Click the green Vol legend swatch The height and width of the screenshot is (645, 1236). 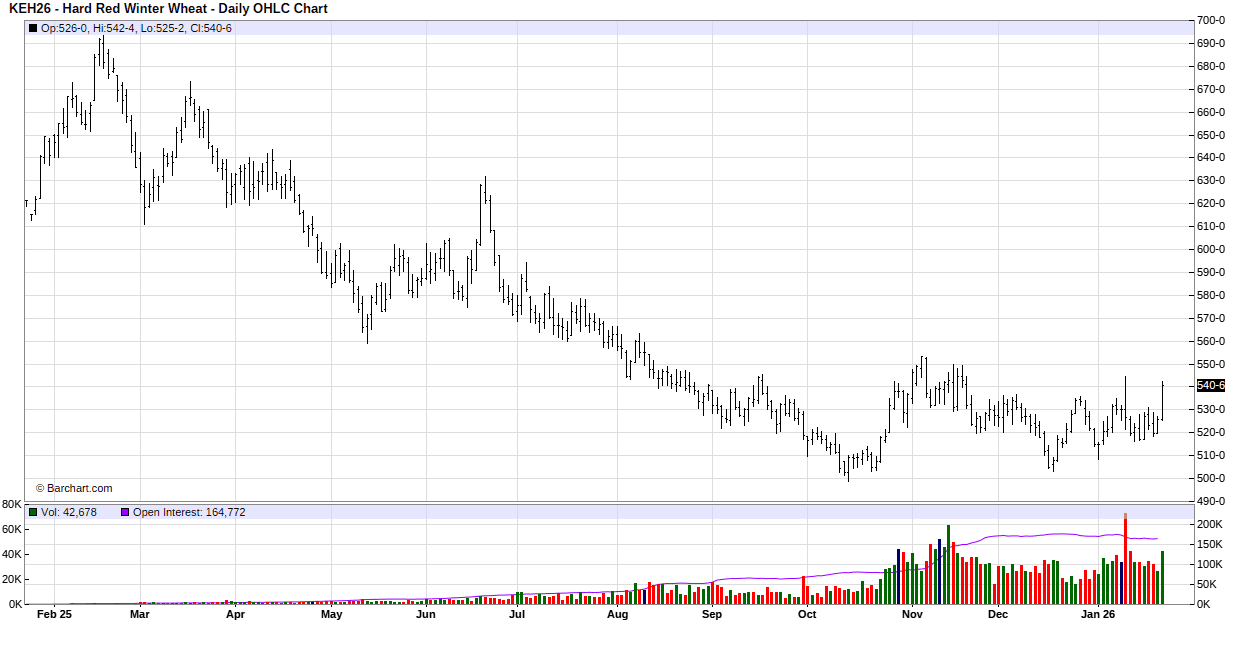[33, 512]
